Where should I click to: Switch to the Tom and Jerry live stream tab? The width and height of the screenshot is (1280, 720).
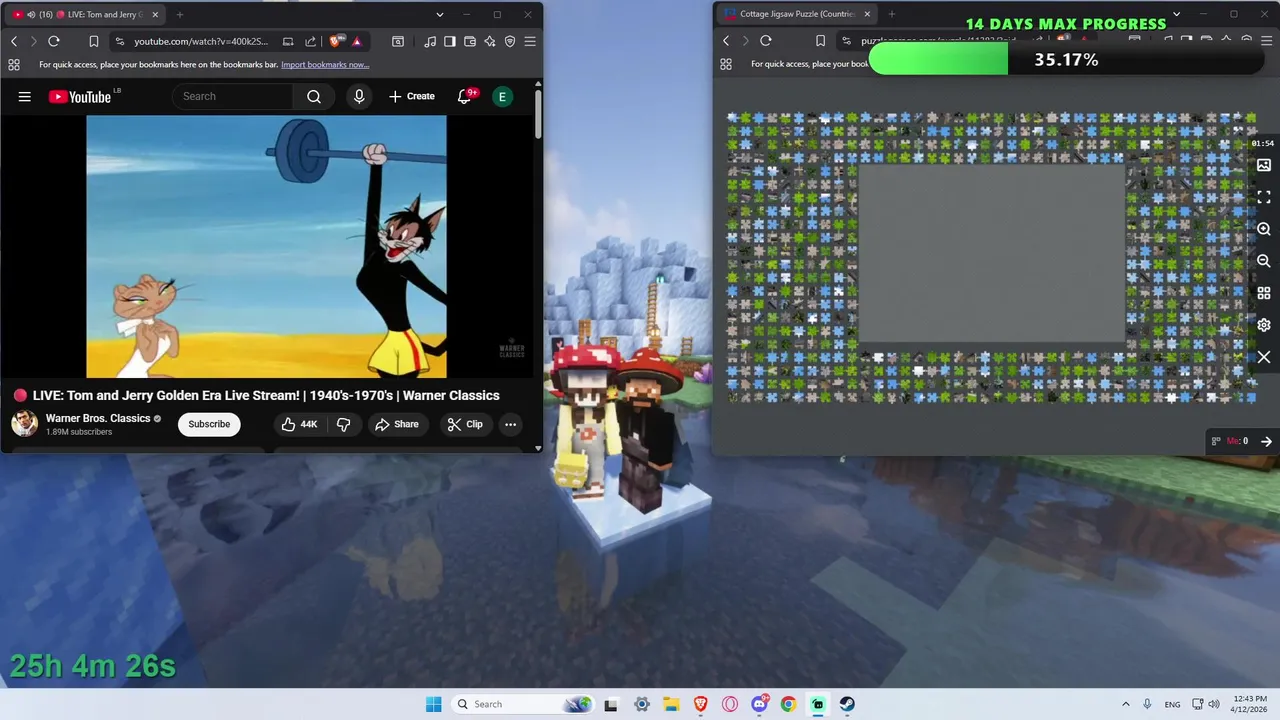[x=86, y=15]
